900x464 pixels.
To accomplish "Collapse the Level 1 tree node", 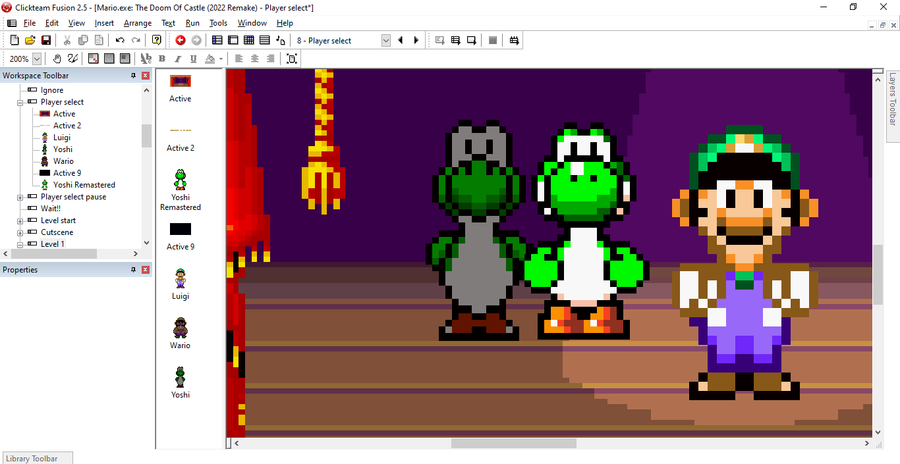I will 20,245.
